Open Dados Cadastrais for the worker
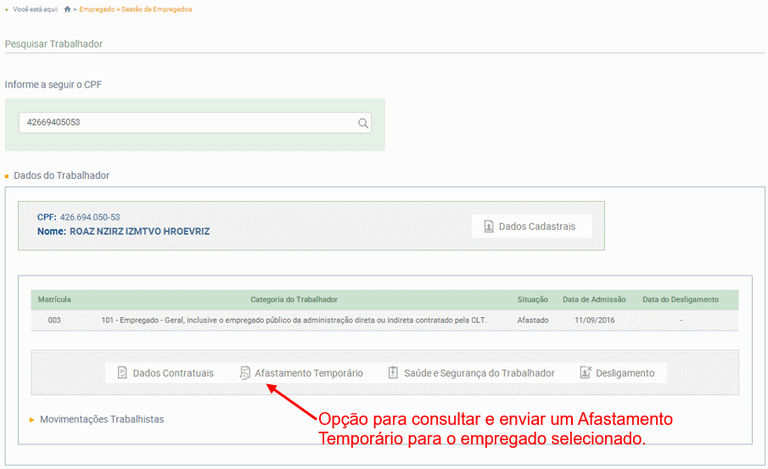768x469 pixels. tap(531, 227)
